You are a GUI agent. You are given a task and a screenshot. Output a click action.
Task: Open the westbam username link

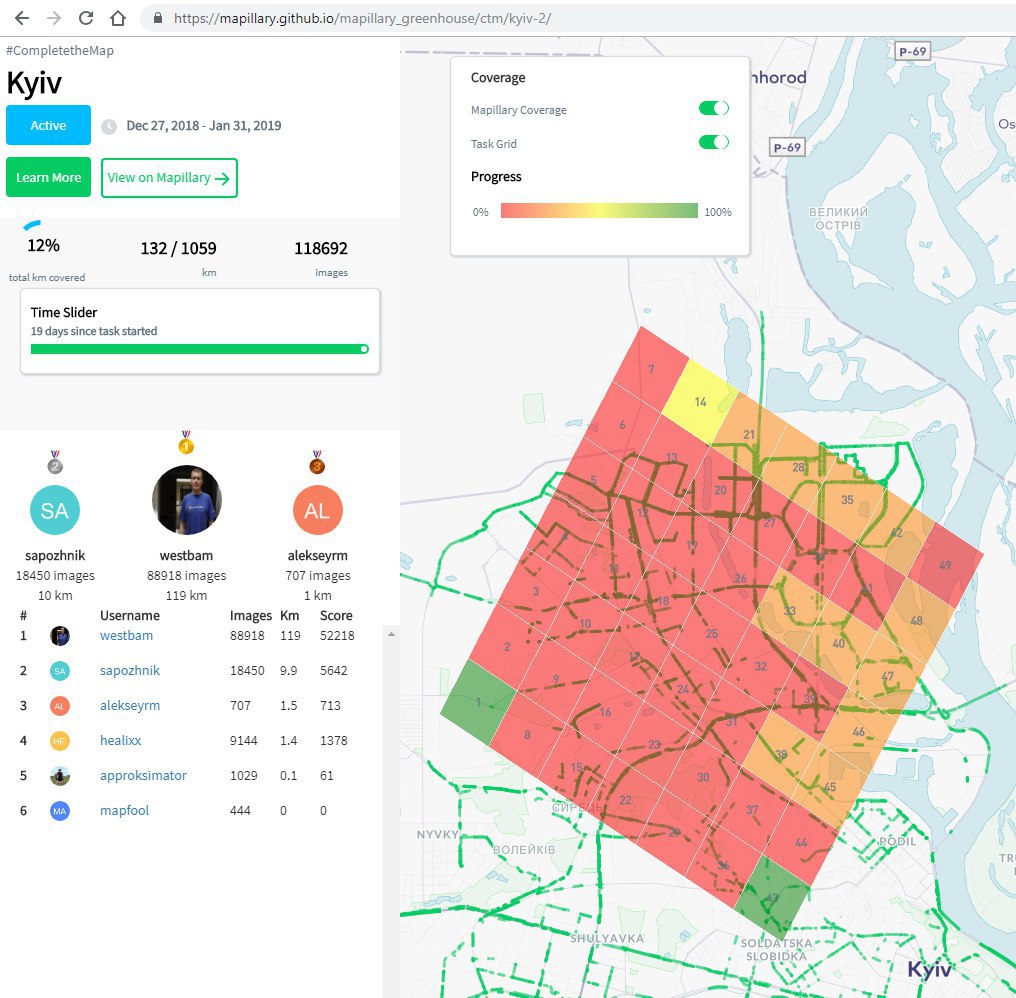(126, 635)
